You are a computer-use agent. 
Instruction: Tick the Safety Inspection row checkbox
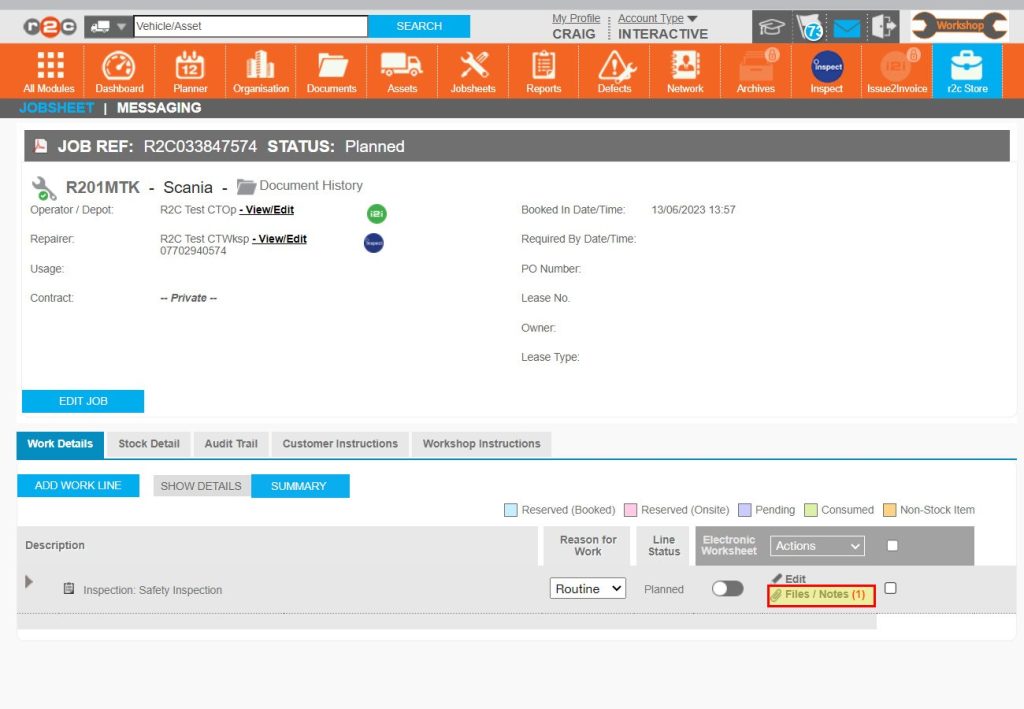(x=891, y=588)
